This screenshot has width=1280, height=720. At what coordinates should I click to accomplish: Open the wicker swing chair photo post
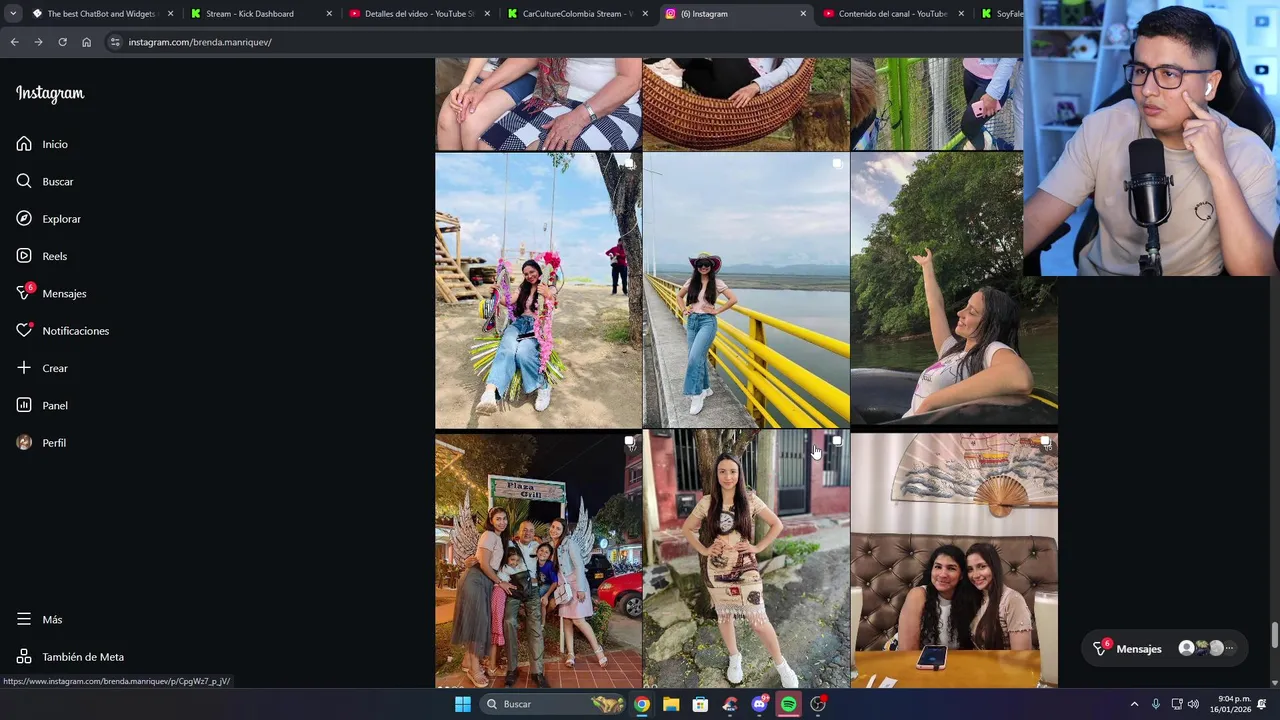746,104
